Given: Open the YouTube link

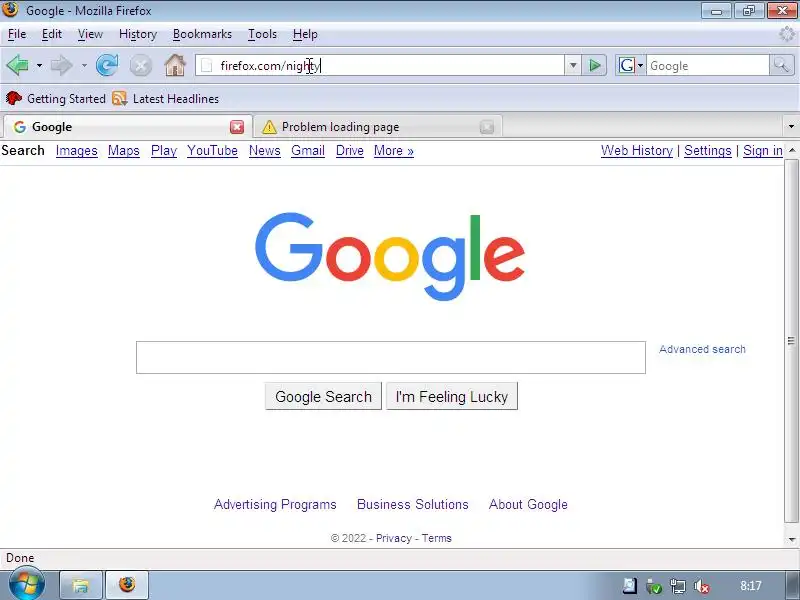Looking at the screenshot, I should click(212, 151).
